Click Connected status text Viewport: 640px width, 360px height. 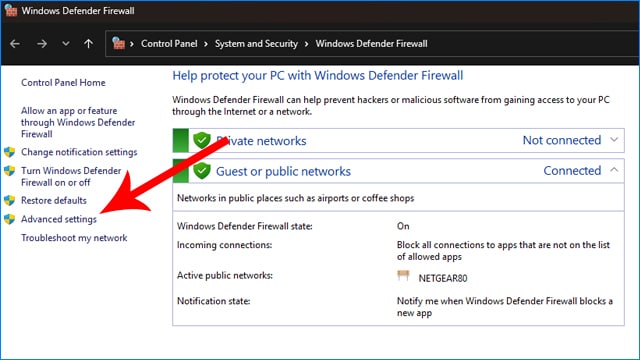pos(572,171)
